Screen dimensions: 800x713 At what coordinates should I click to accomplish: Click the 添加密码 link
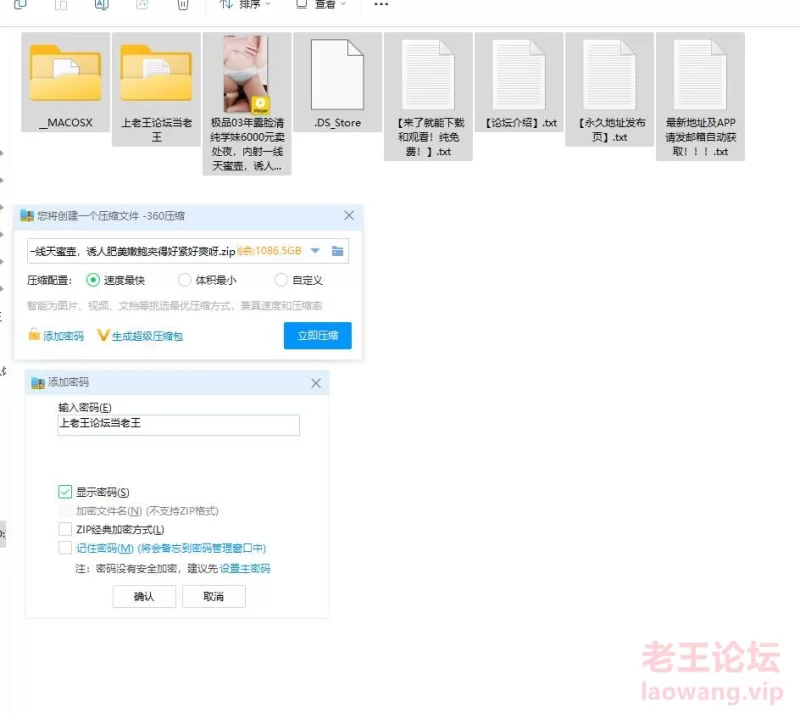pos(56,335)
